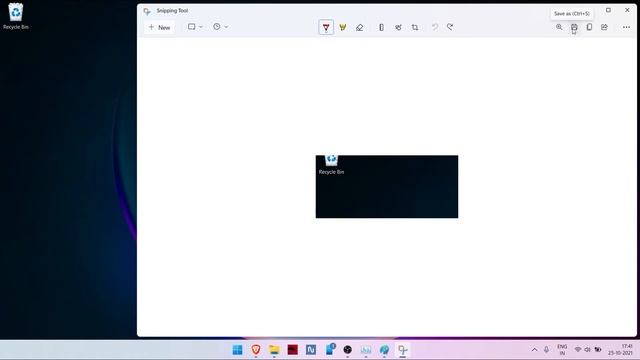Select the Recycle Bin desktop icon
The width and height of the screenshot is (640, 360).
(x=16, y=16)
